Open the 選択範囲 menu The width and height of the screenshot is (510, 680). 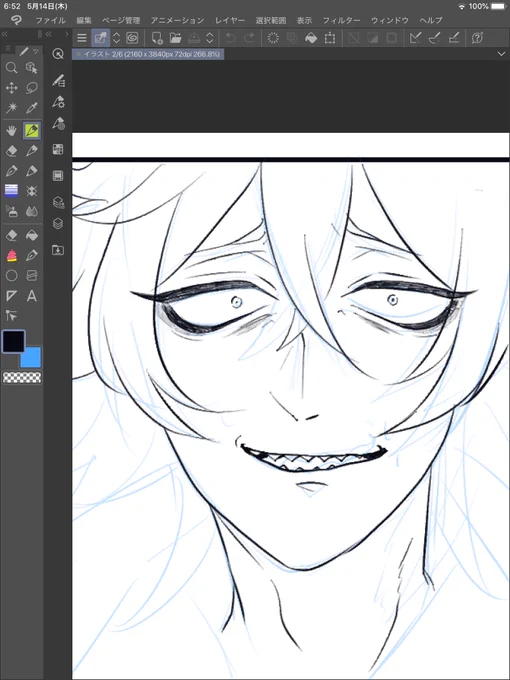pos(271,20)
